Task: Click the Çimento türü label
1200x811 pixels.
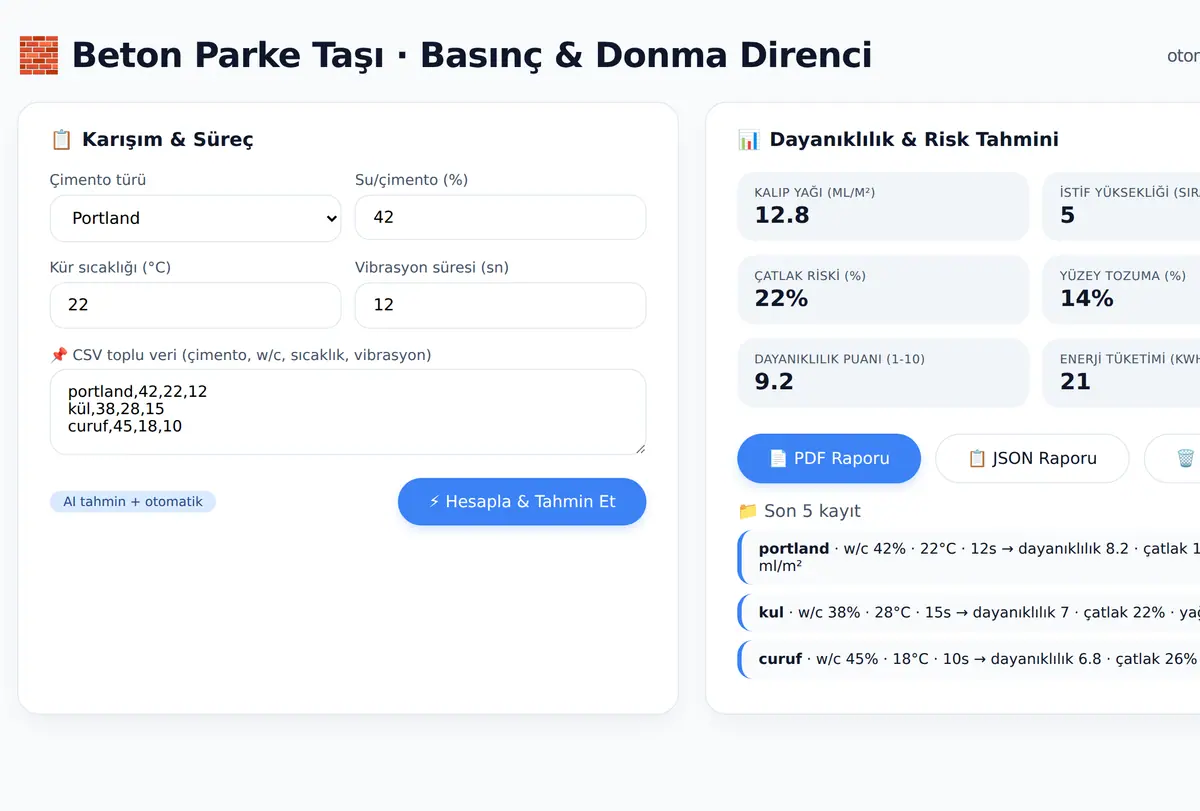Action: point(98,180)
